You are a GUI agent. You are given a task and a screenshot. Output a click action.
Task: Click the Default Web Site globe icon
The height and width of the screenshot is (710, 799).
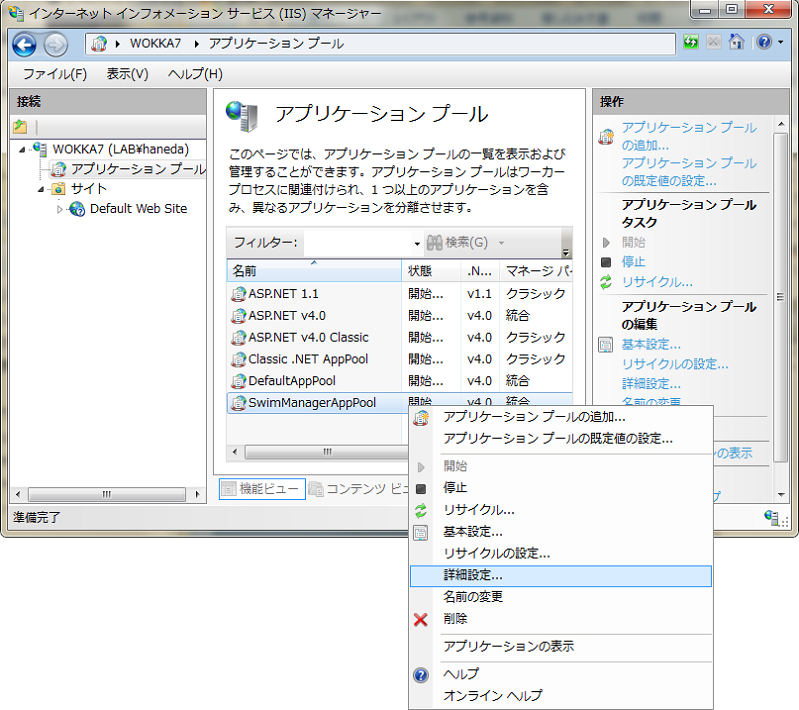(77, 208)
